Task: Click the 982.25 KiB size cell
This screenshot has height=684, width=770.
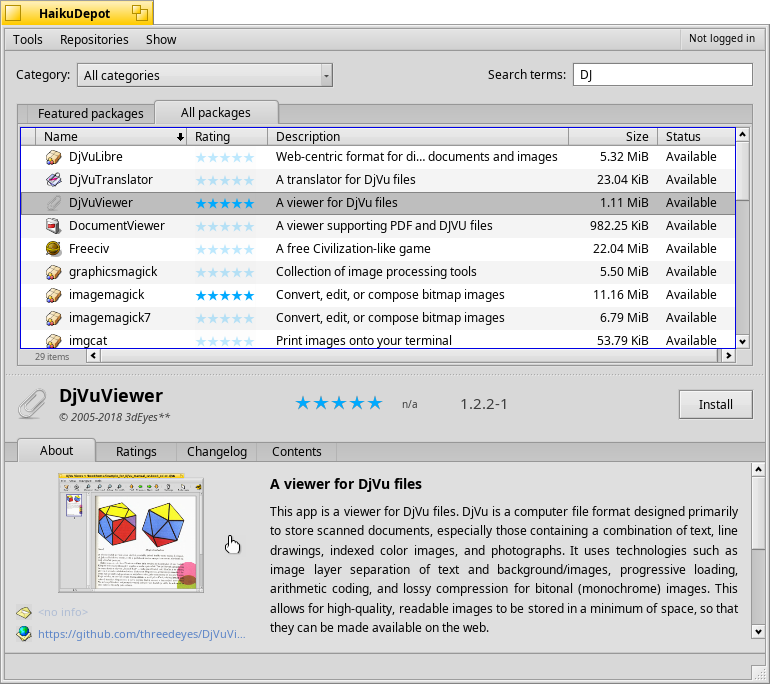Action: [619, 226]
